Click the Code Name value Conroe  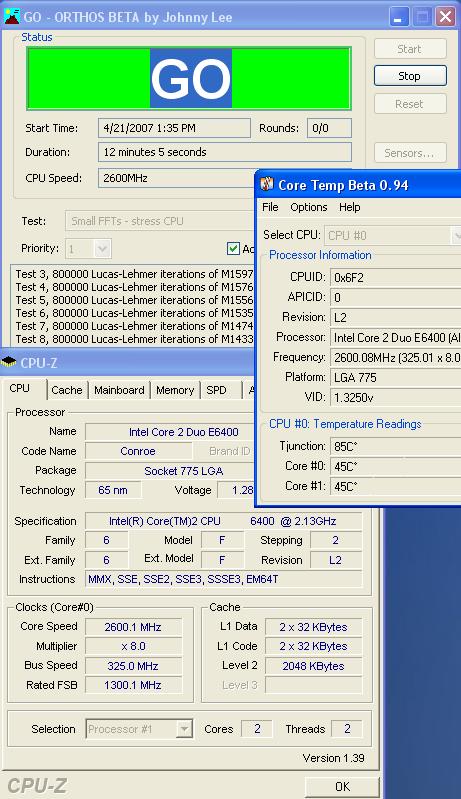point(138,451)
